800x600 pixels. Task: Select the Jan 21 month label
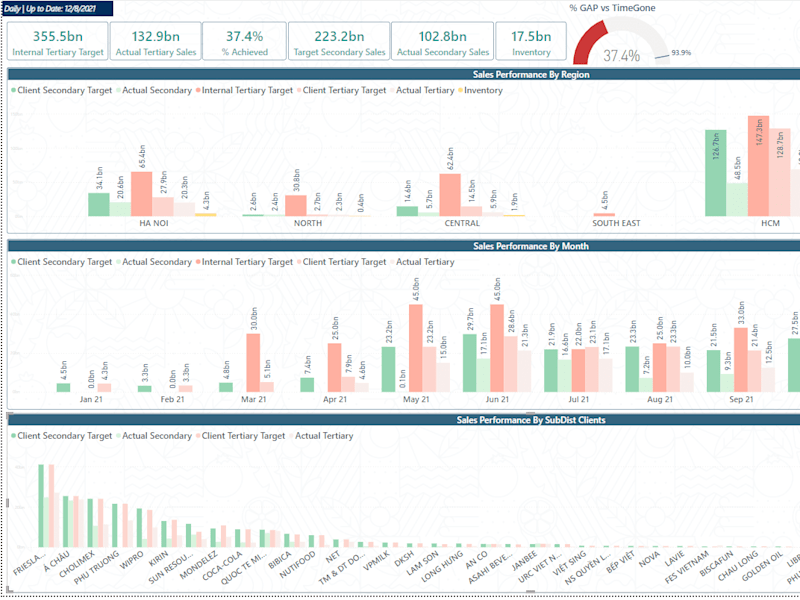click(91, 399)
